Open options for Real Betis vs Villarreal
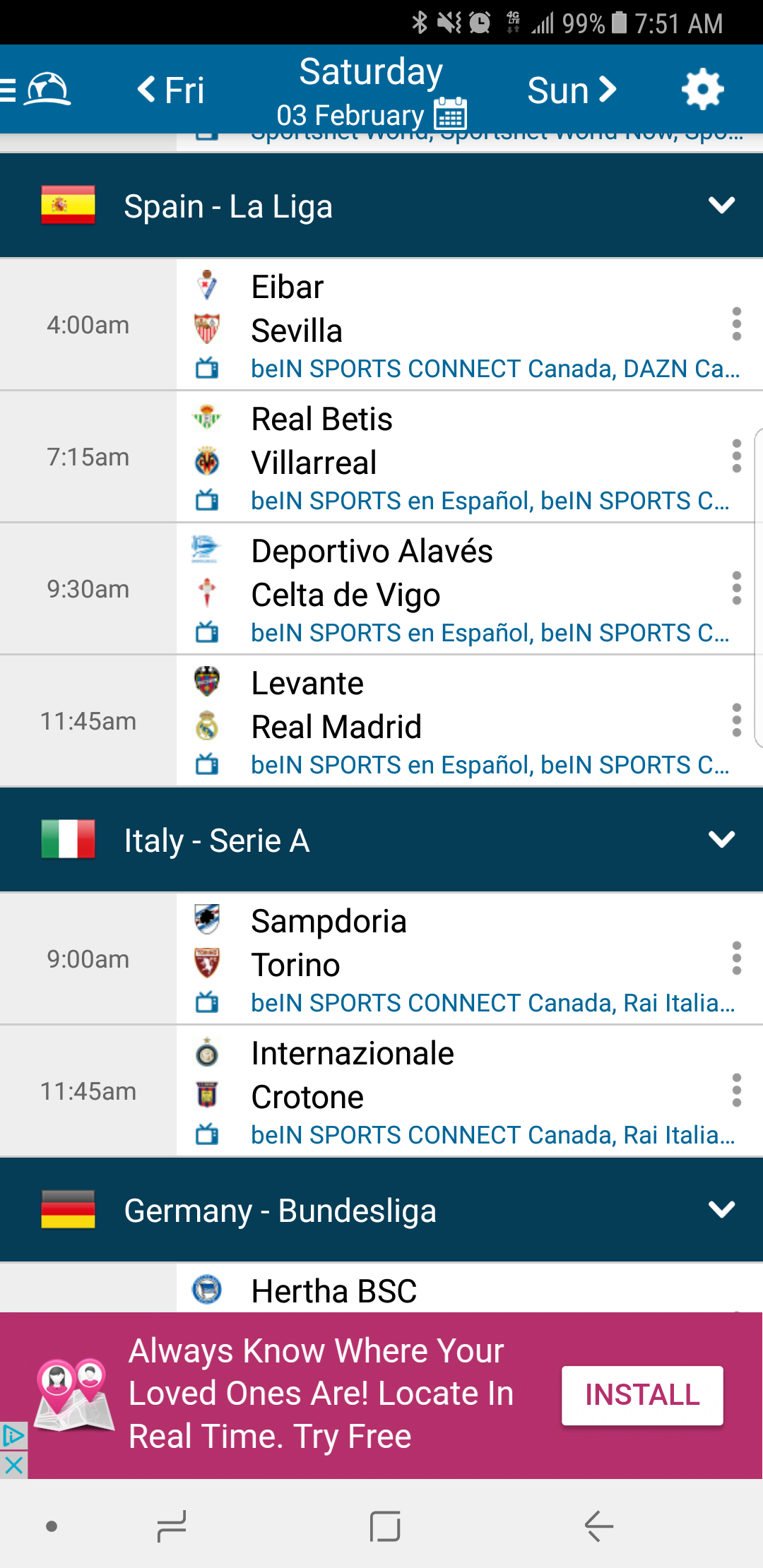Image resolution: width=763 pixels, height=1568 pixels. point(736,456)
